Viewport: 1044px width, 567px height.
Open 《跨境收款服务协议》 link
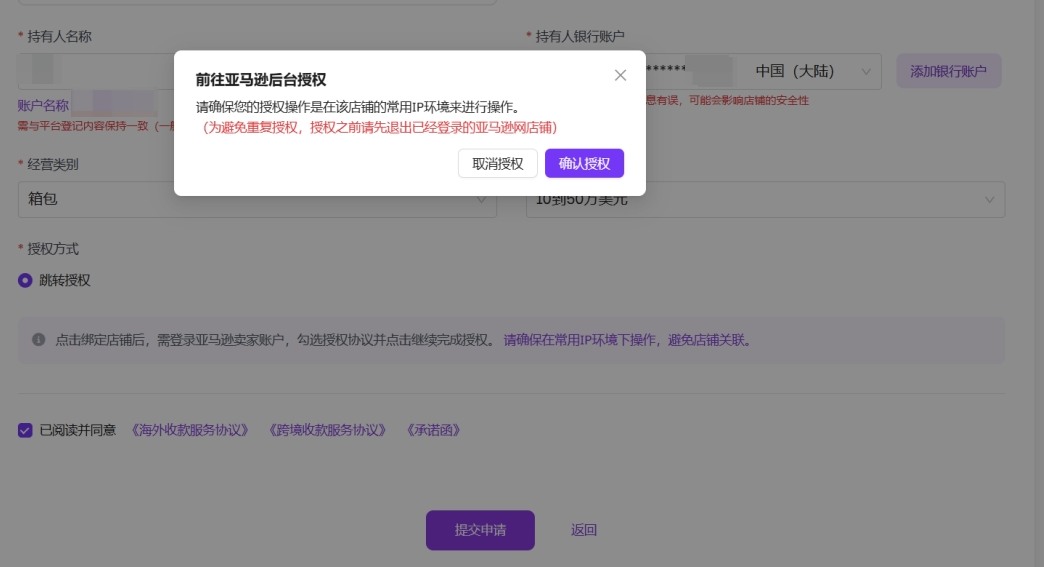pos(327,430)
